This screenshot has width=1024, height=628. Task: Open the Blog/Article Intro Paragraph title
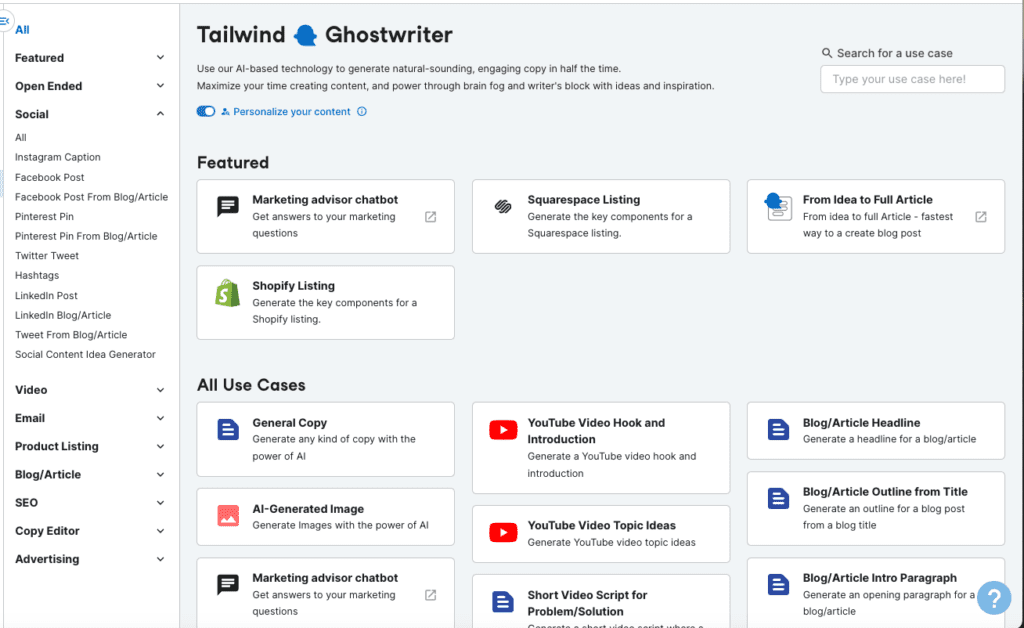click(x=880, y=578)
